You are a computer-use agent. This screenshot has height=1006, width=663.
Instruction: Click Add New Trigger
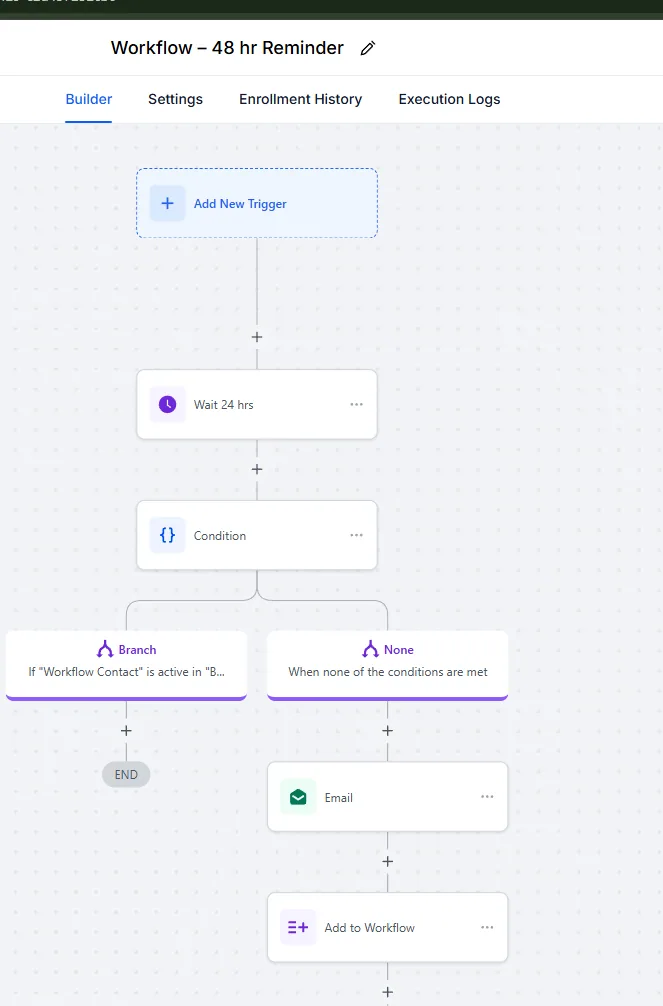(257, 203)
